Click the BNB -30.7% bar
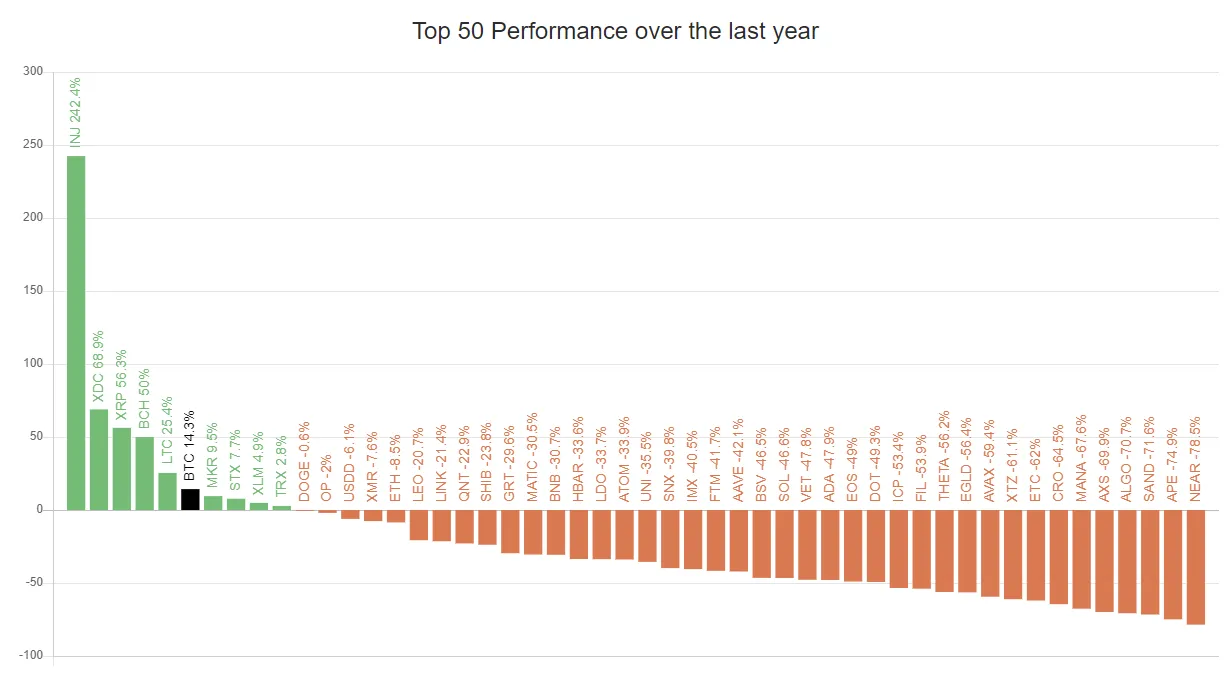The image size is (1232, 676). (x=556, y=532)
